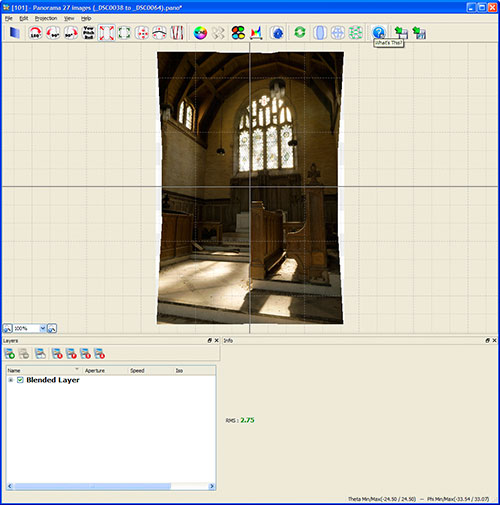The image size is (500, 505).
Task: Select the set center point tool
Action: tap(142, 33)
